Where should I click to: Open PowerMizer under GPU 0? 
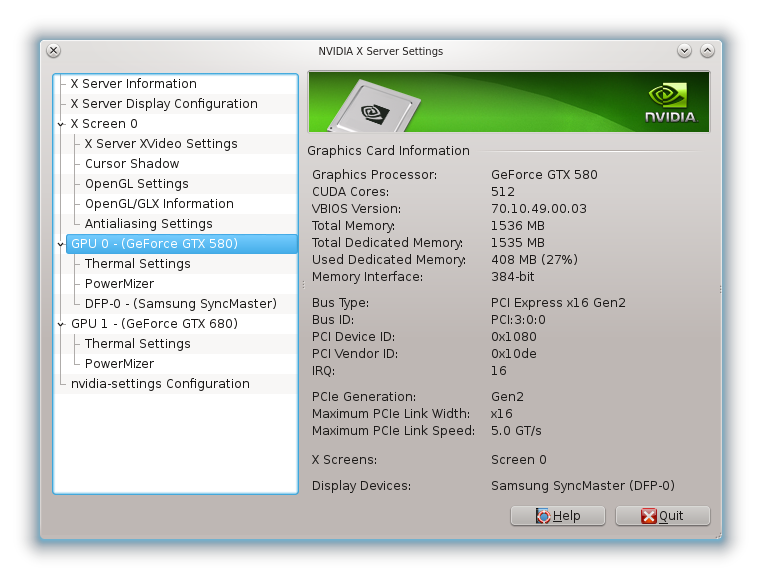coord(120,283)
